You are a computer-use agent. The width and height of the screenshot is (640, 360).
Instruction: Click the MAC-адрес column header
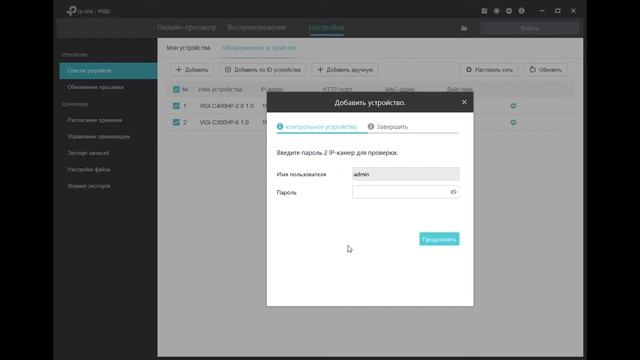400,89
